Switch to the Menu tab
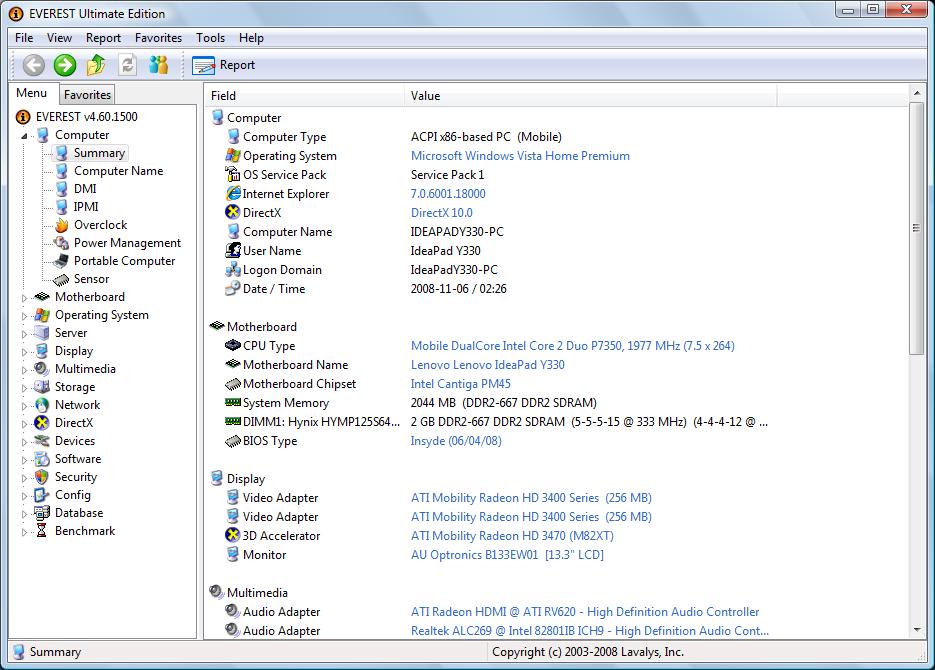Image resolution: width=935 pixels, height=670 pixels. tap(32, 93)
